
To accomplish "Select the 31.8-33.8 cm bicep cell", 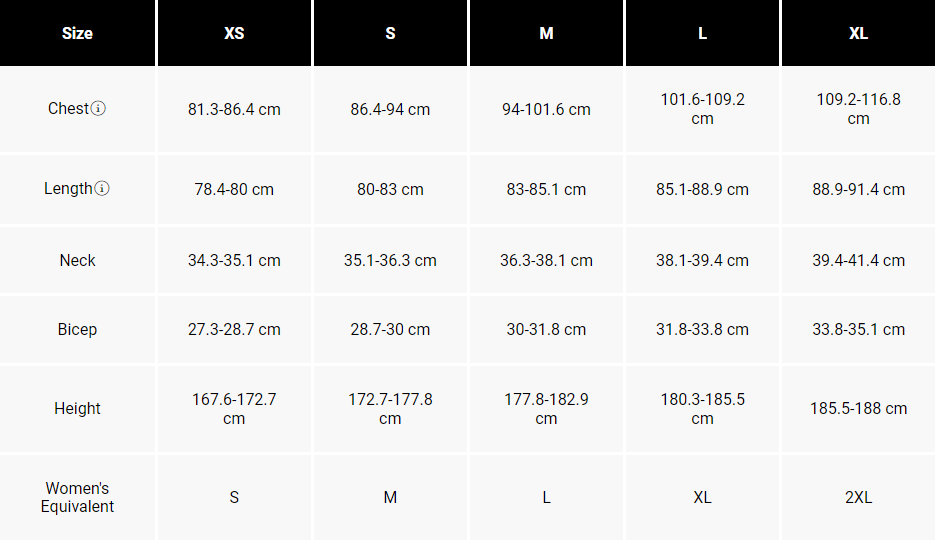I will (702, 329).
